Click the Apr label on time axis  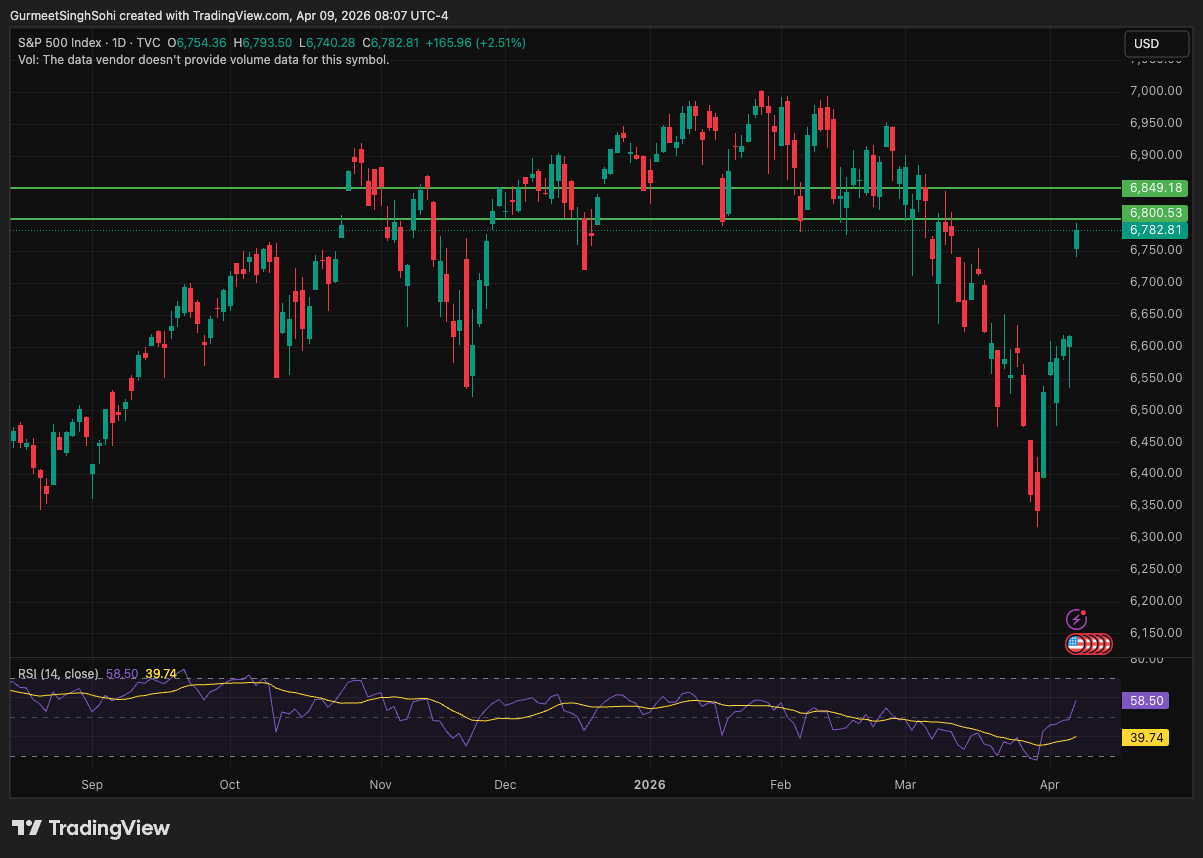[1047, 785]
